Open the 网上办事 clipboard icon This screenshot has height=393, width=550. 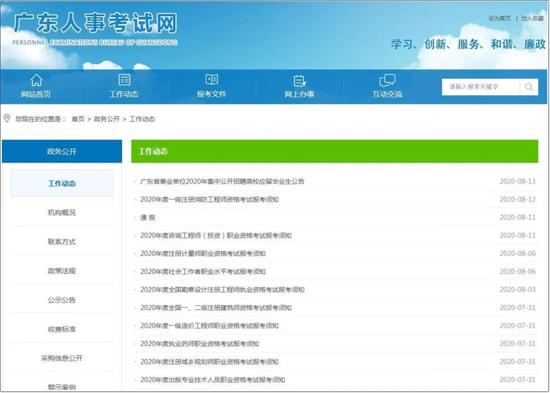(x=299, y=81)
